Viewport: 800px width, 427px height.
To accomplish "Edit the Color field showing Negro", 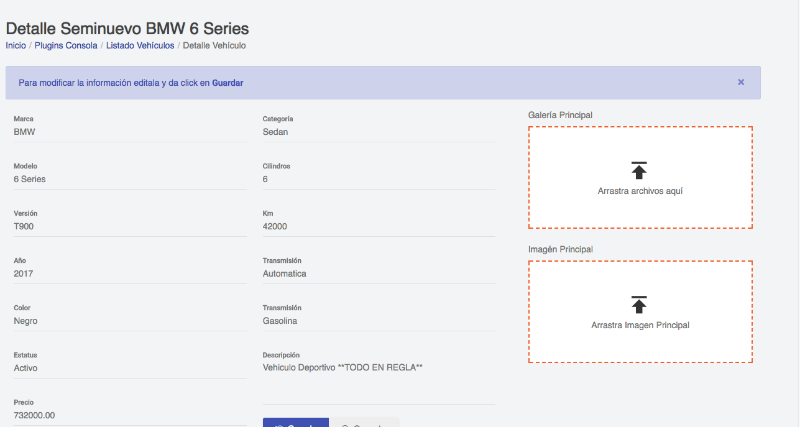I will pos(130,321).
